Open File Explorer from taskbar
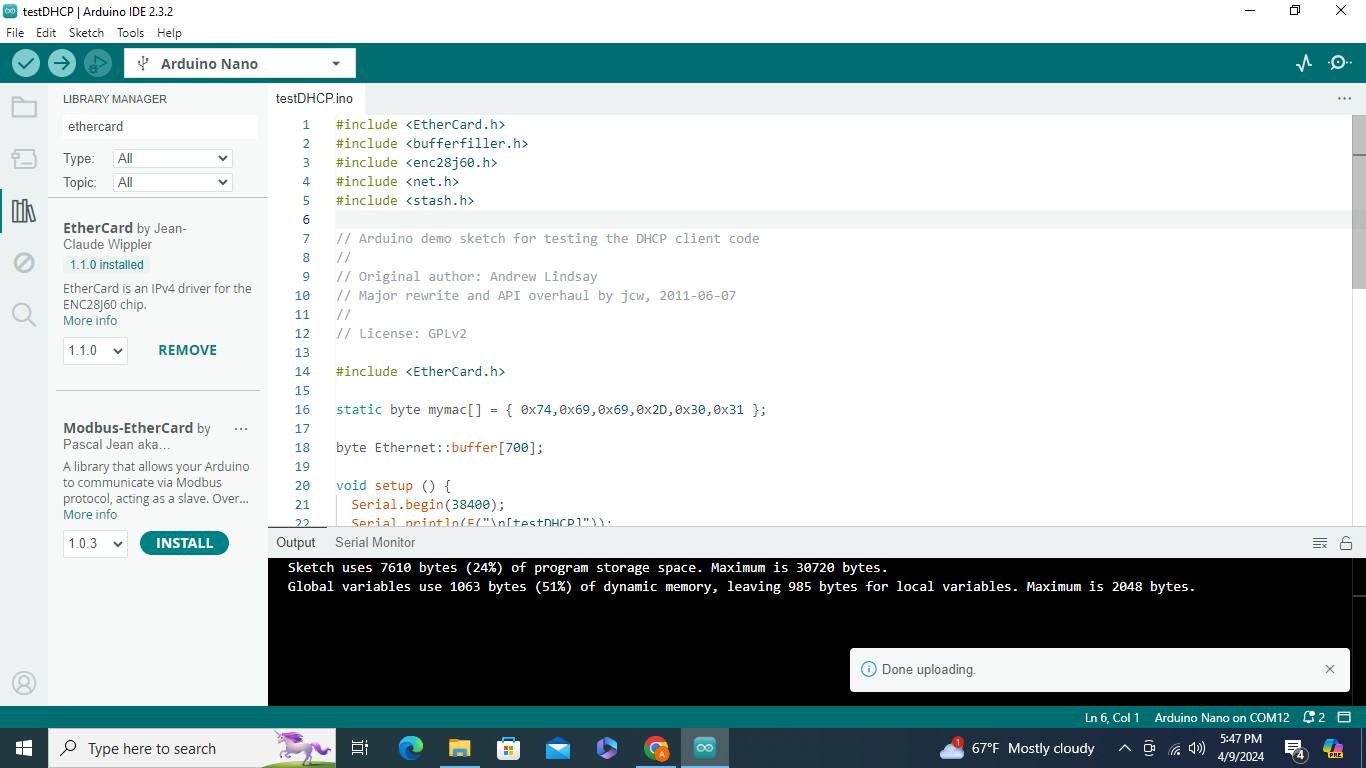1366x768 pixels. (459, 748)
